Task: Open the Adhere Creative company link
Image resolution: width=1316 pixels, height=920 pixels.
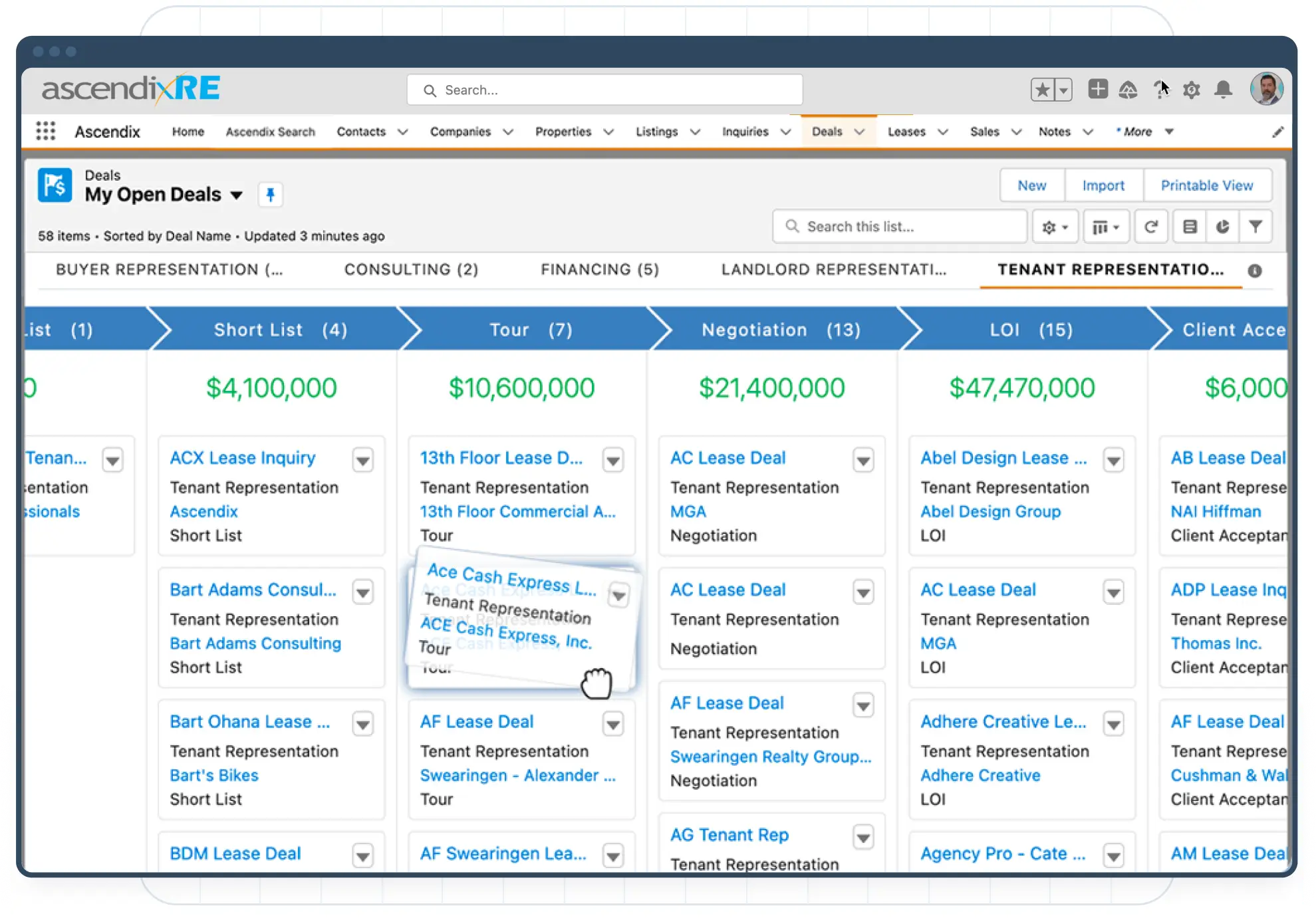Action: click(x=980, y=776)
